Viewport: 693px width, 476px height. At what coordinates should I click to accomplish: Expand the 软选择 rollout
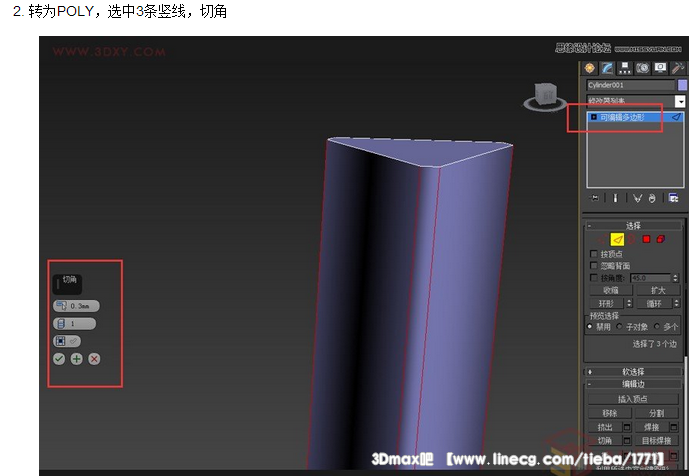[x=633, y=372]
